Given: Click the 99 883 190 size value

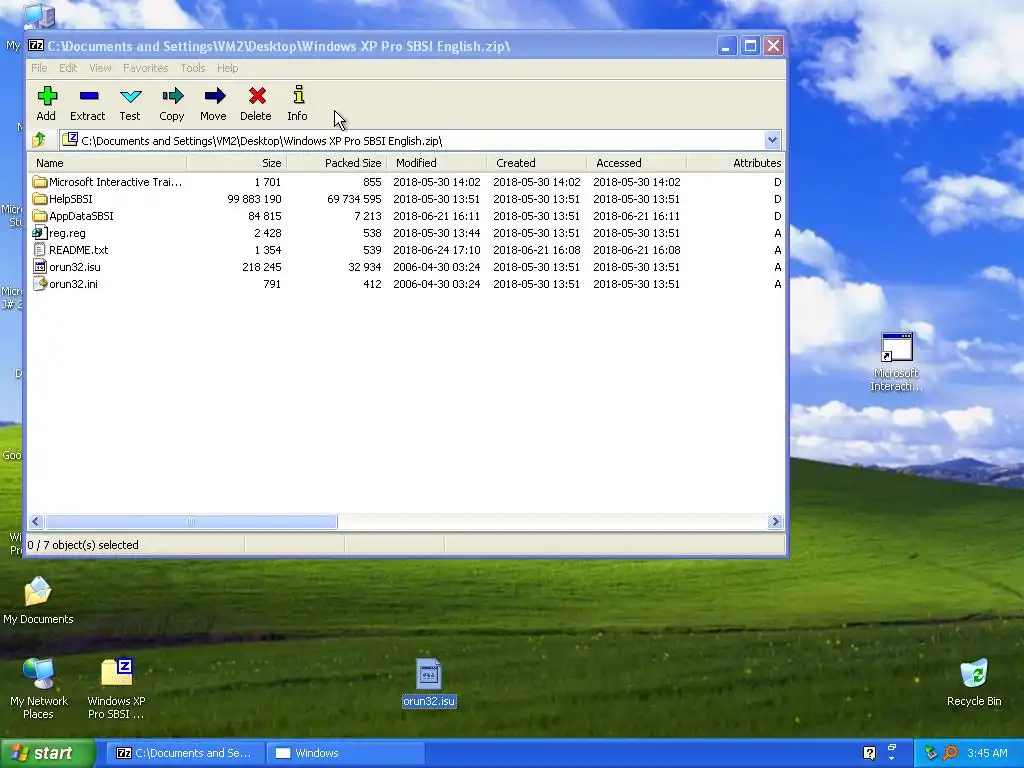Looking at the screenshot, I should pos(254,199).
